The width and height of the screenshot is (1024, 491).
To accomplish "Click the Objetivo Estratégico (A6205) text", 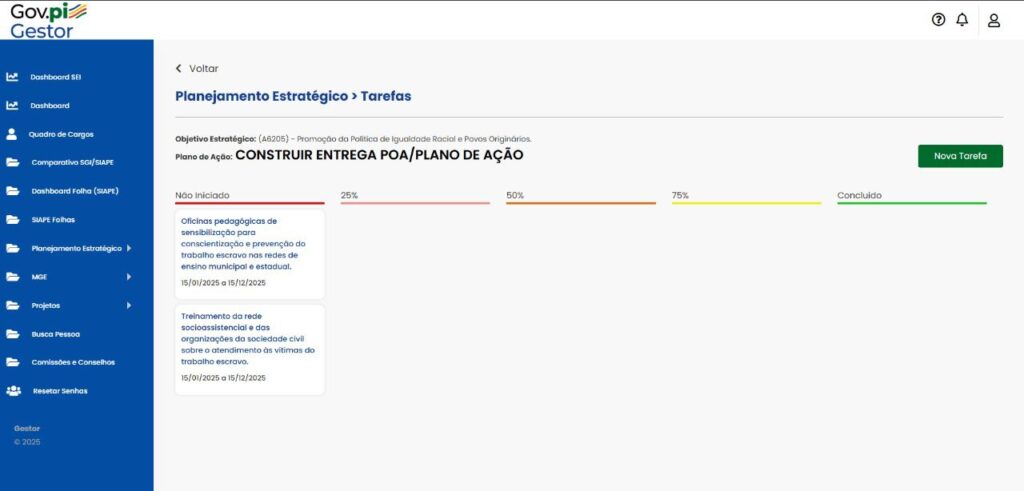I will [x=353, y=139].
